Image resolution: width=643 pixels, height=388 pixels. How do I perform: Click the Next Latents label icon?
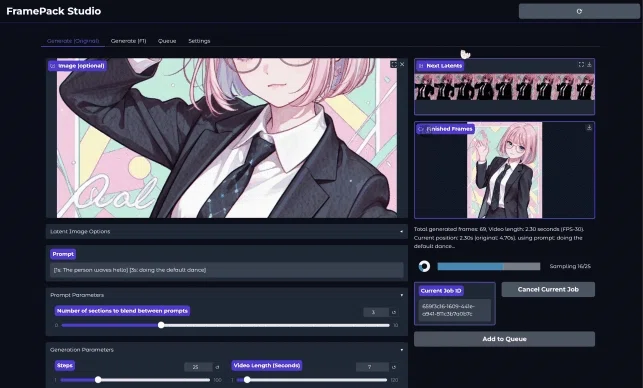click(x=421, y=66)
